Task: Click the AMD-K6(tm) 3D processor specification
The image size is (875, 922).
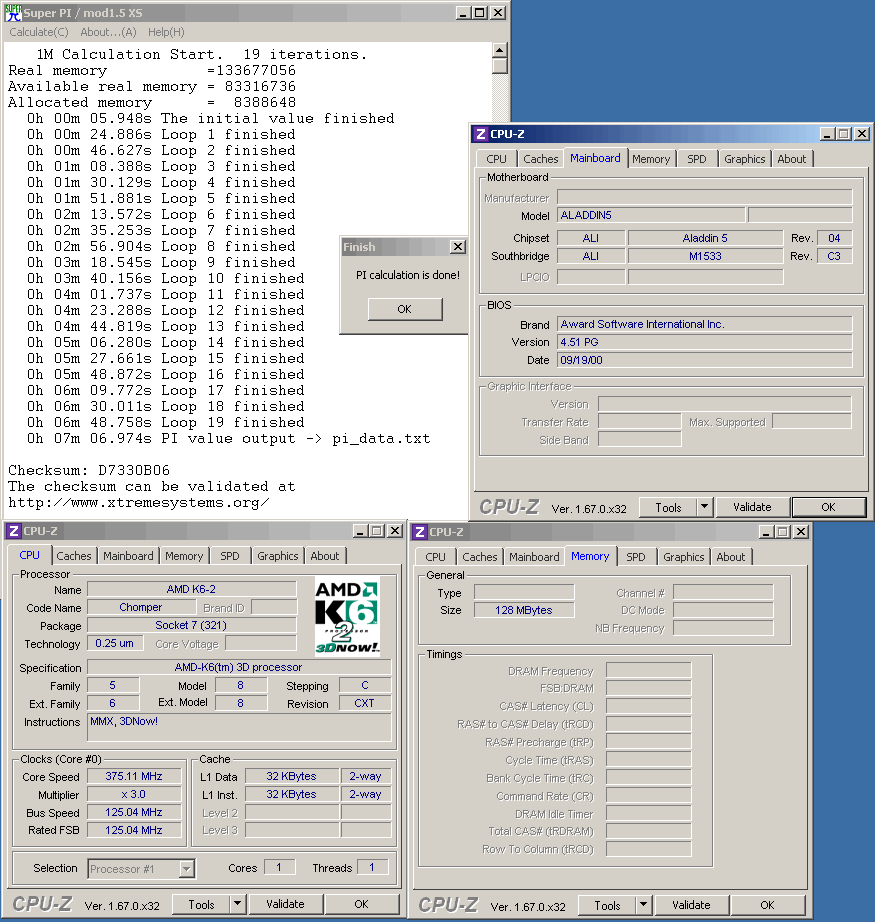Action: pos(239,667)
